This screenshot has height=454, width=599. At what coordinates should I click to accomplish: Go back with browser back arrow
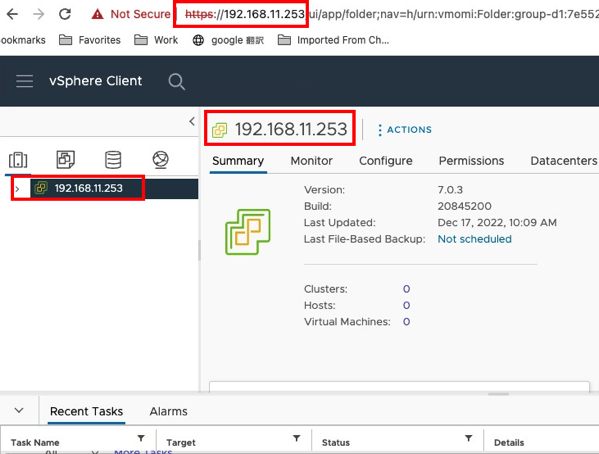12,14
